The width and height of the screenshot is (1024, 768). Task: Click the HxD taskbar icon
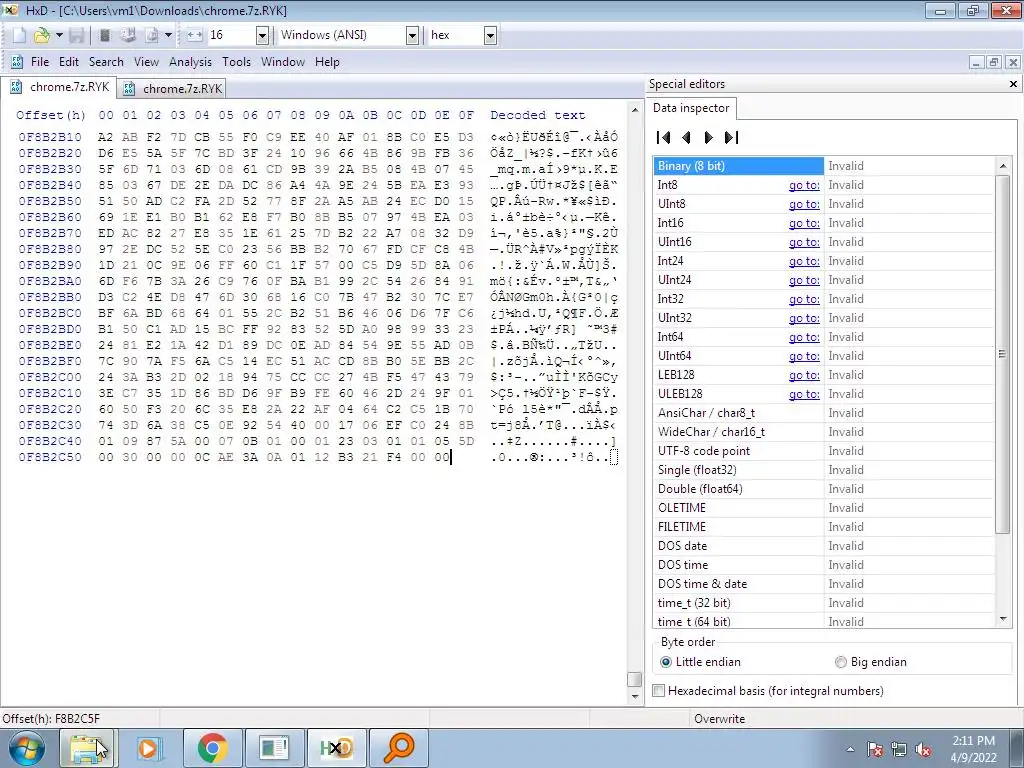[336, 748]
